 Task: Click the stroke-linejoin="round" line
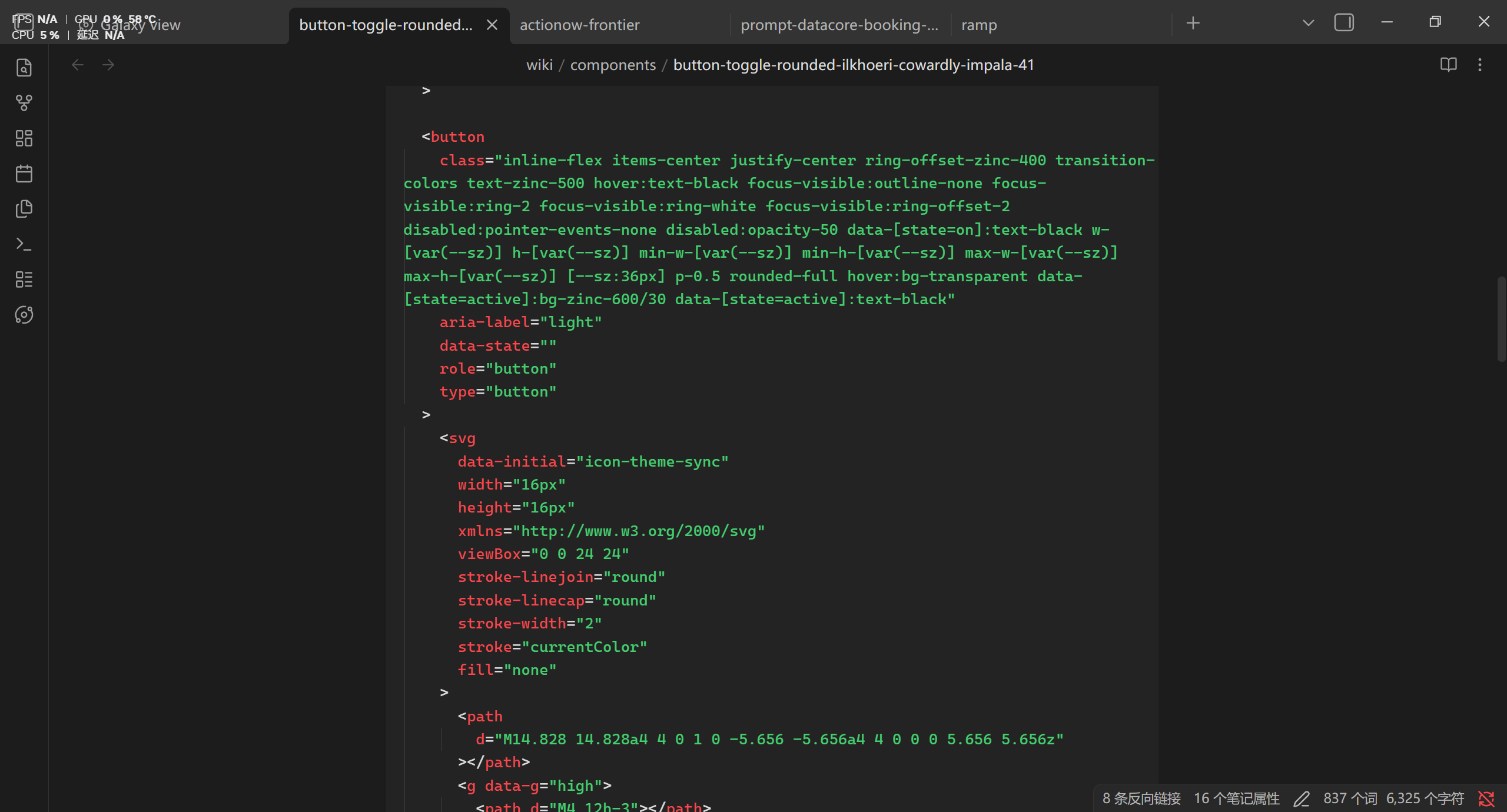click(x=562, y=577)
